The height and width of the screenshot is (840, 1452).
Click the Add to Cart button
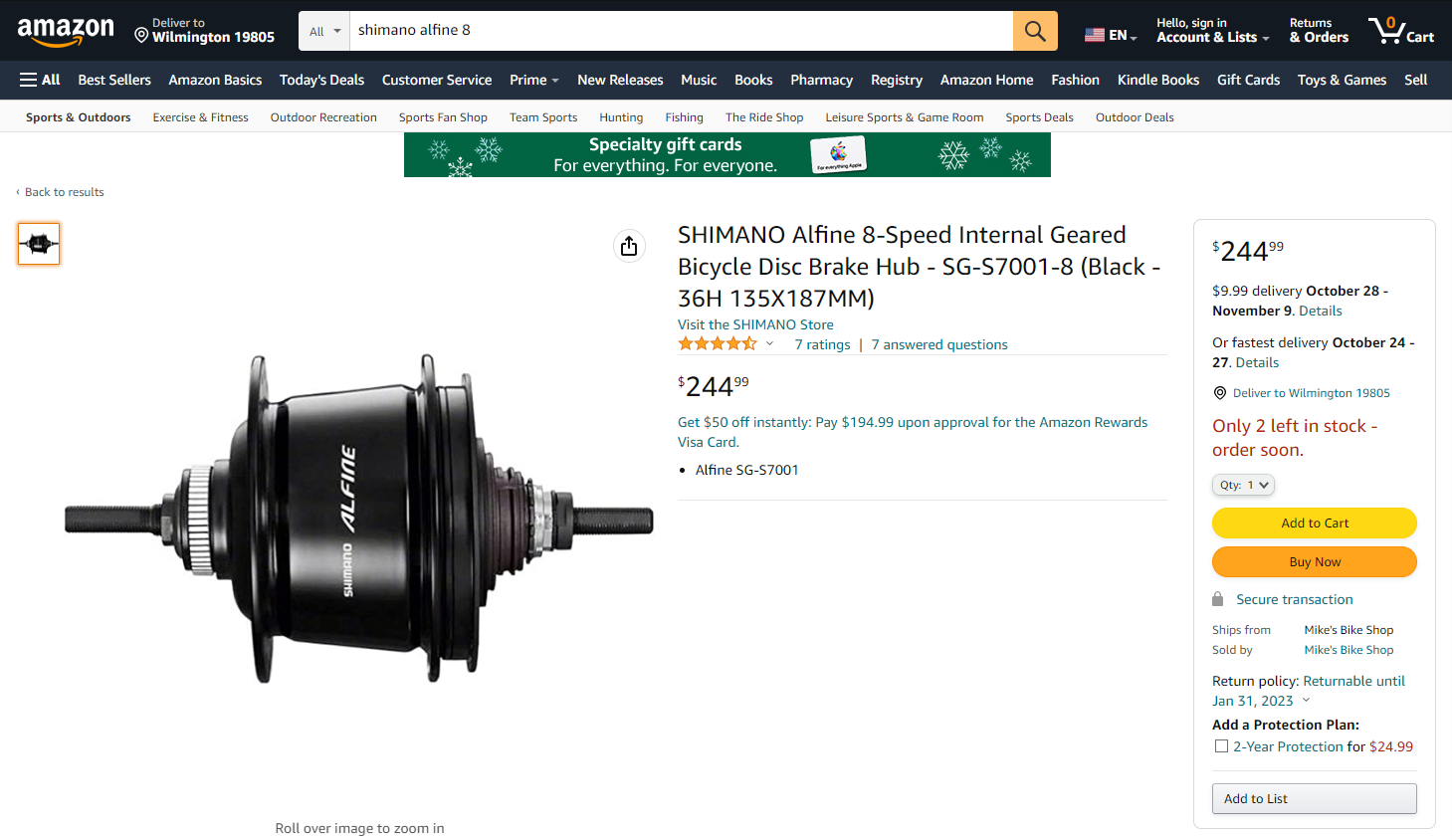[x=1315, y=523]
